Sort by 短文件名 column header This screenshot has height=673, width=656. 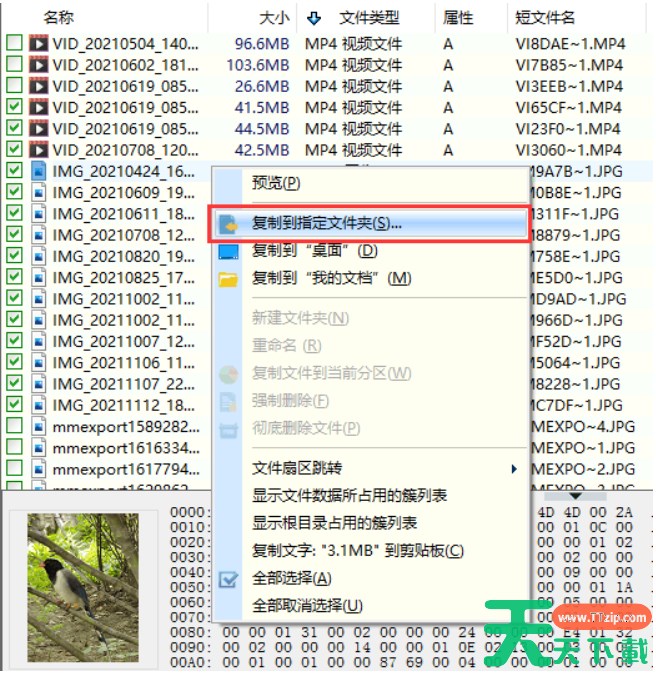pyautogui.click(x=544, y=18)
